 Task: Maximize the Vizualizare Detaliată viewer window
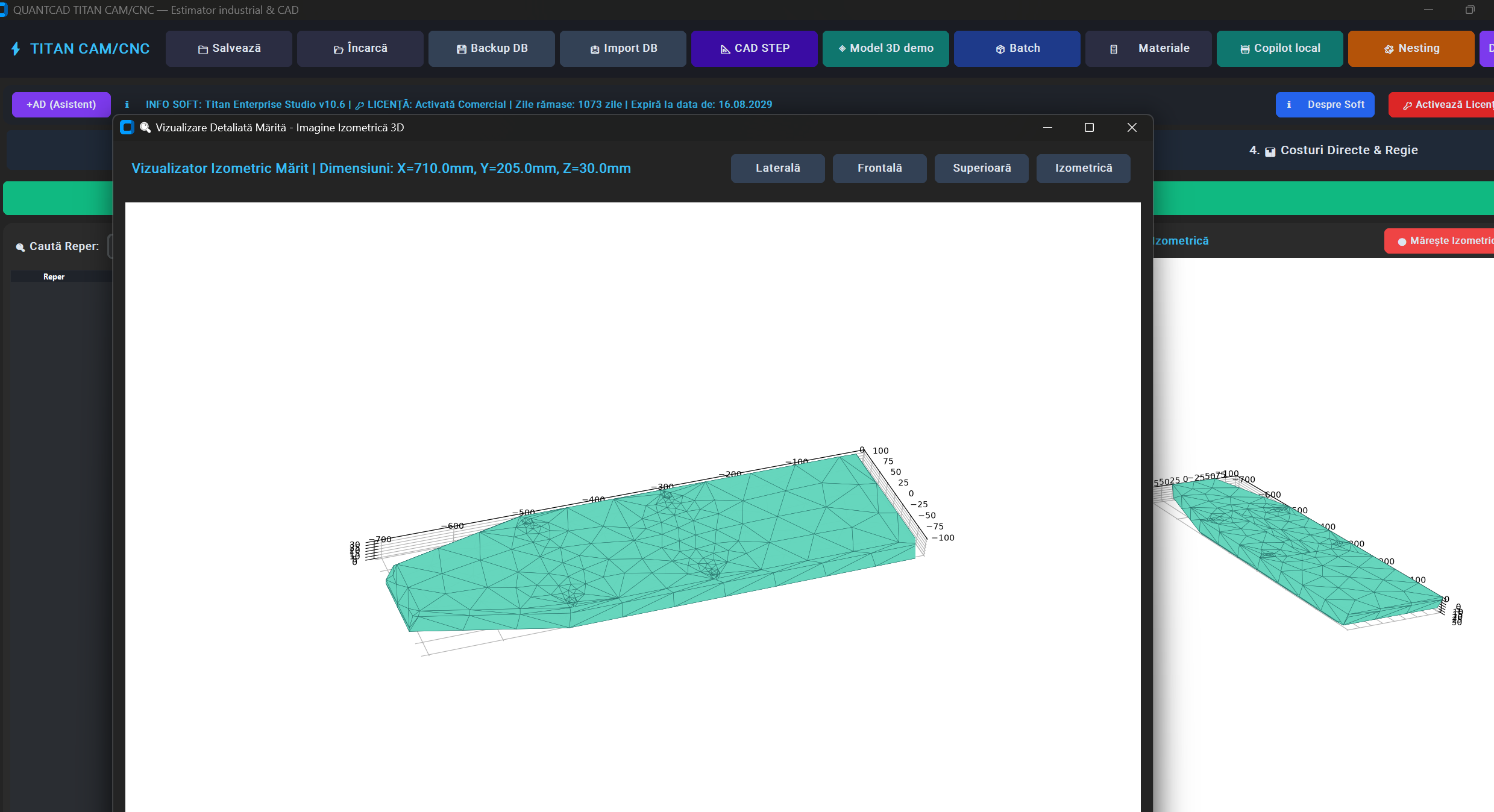pos(1089,128)
